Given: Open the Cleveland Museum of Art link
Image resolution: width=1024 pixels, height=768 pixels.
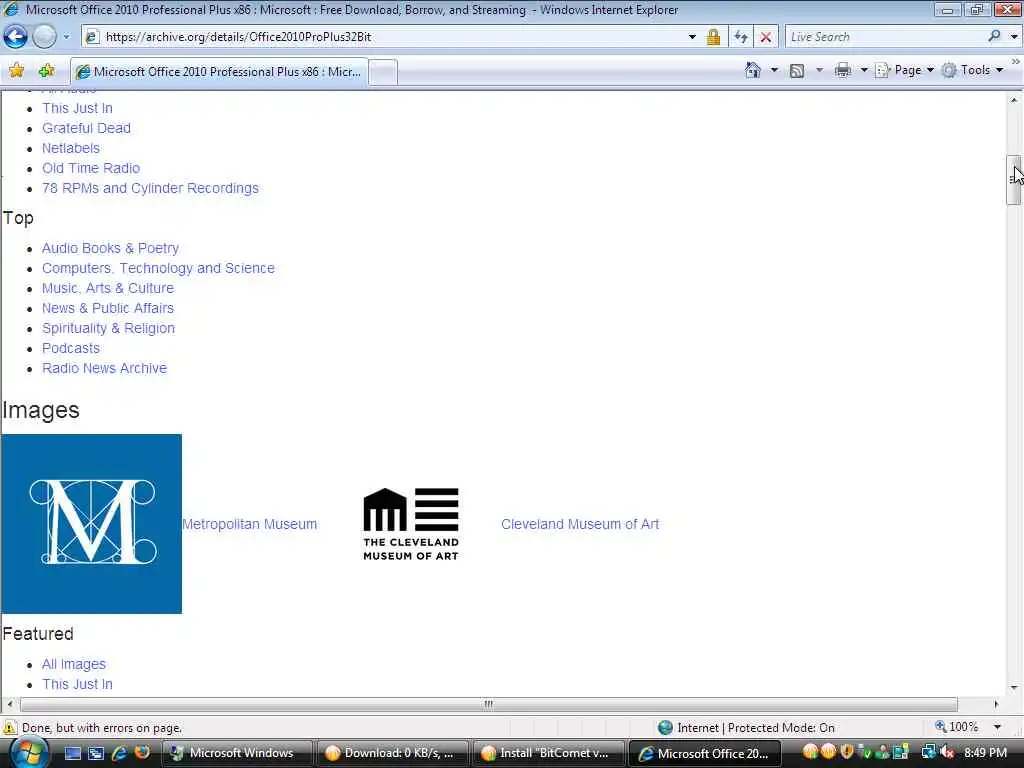Looking at the screenshot, I should coord(580,524).
